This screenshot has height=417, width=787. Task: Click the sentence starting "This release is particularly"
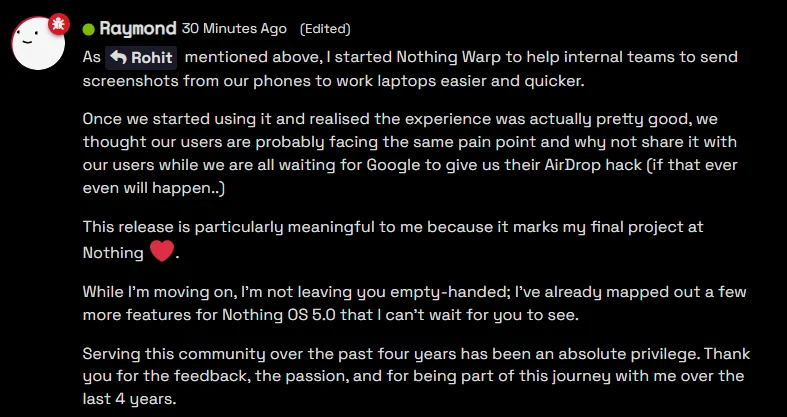point(390,228)
